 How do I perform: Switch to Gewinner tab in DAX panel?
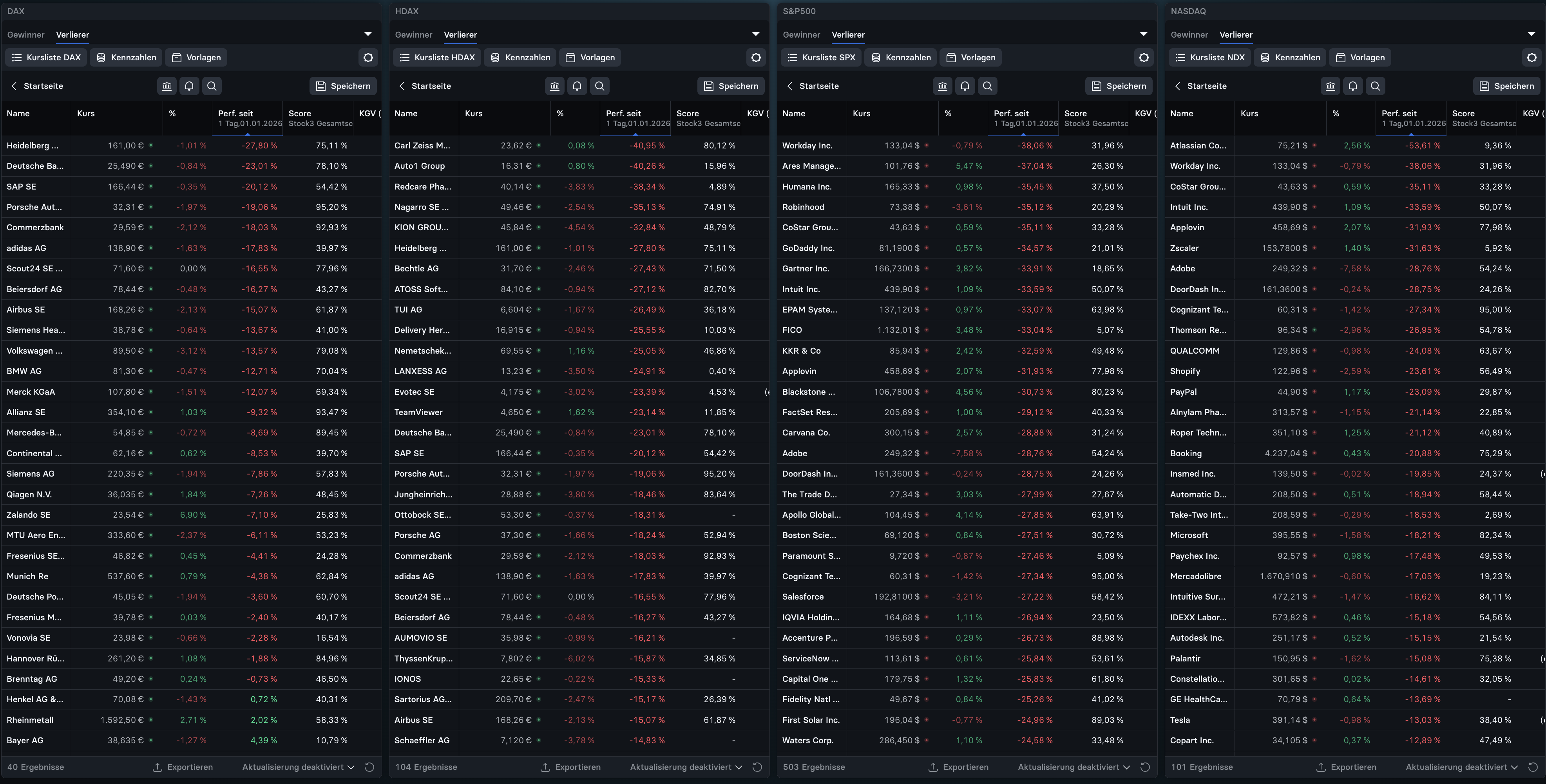(x=26, y=35)
